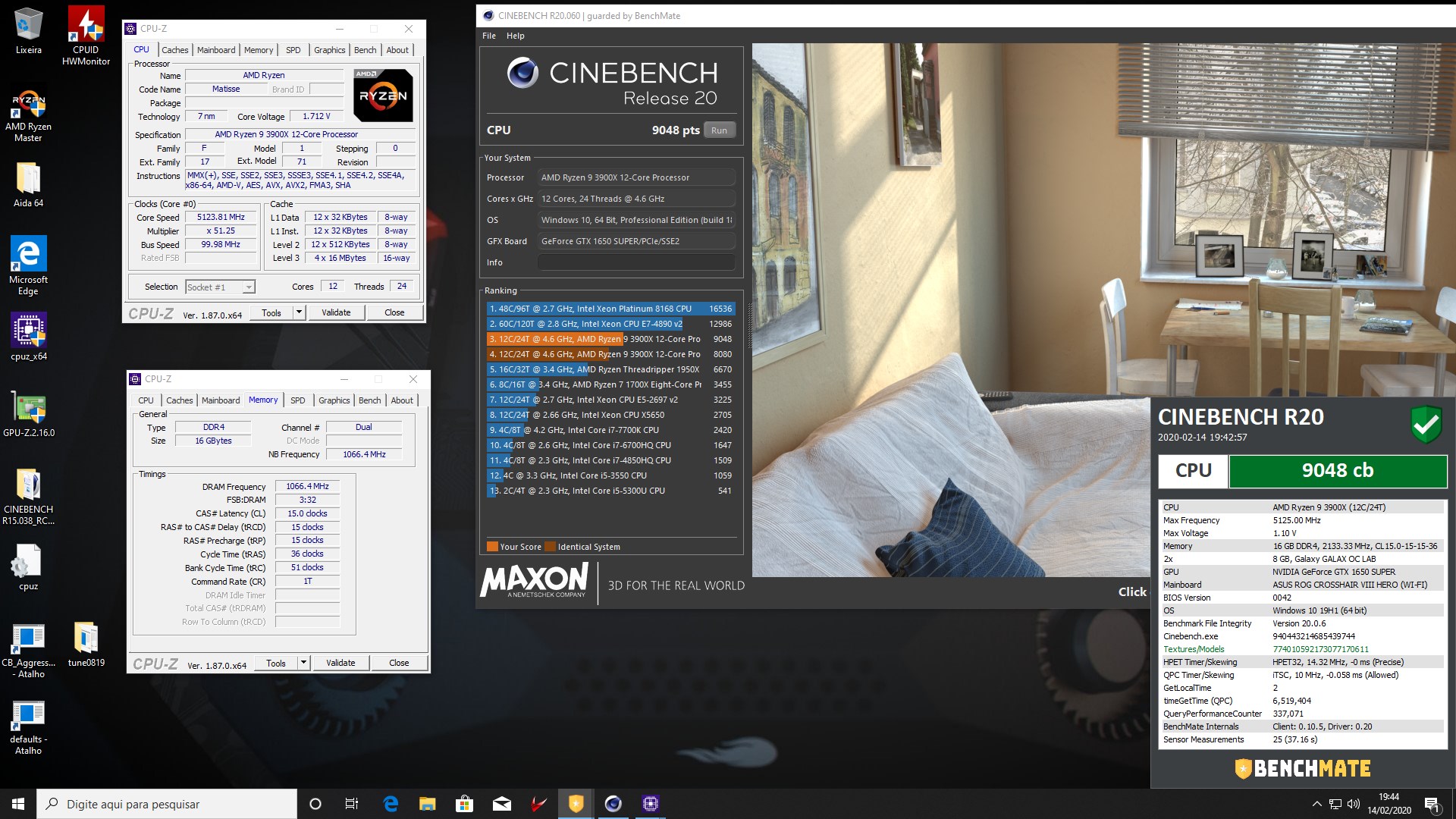This screenshot has width=1456, height=819.
Task: Launch Edge from the taskbar
Action: click(391, 804)
